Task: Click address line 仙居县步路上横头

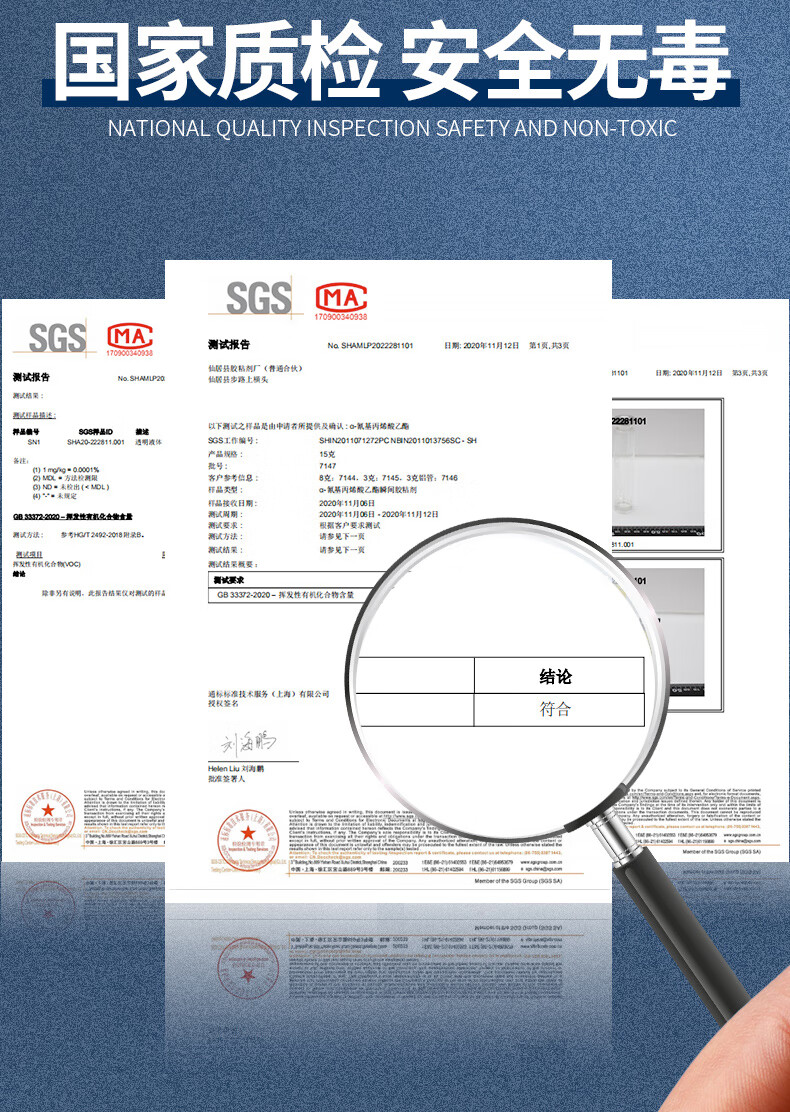Action: tap(238, 380)
